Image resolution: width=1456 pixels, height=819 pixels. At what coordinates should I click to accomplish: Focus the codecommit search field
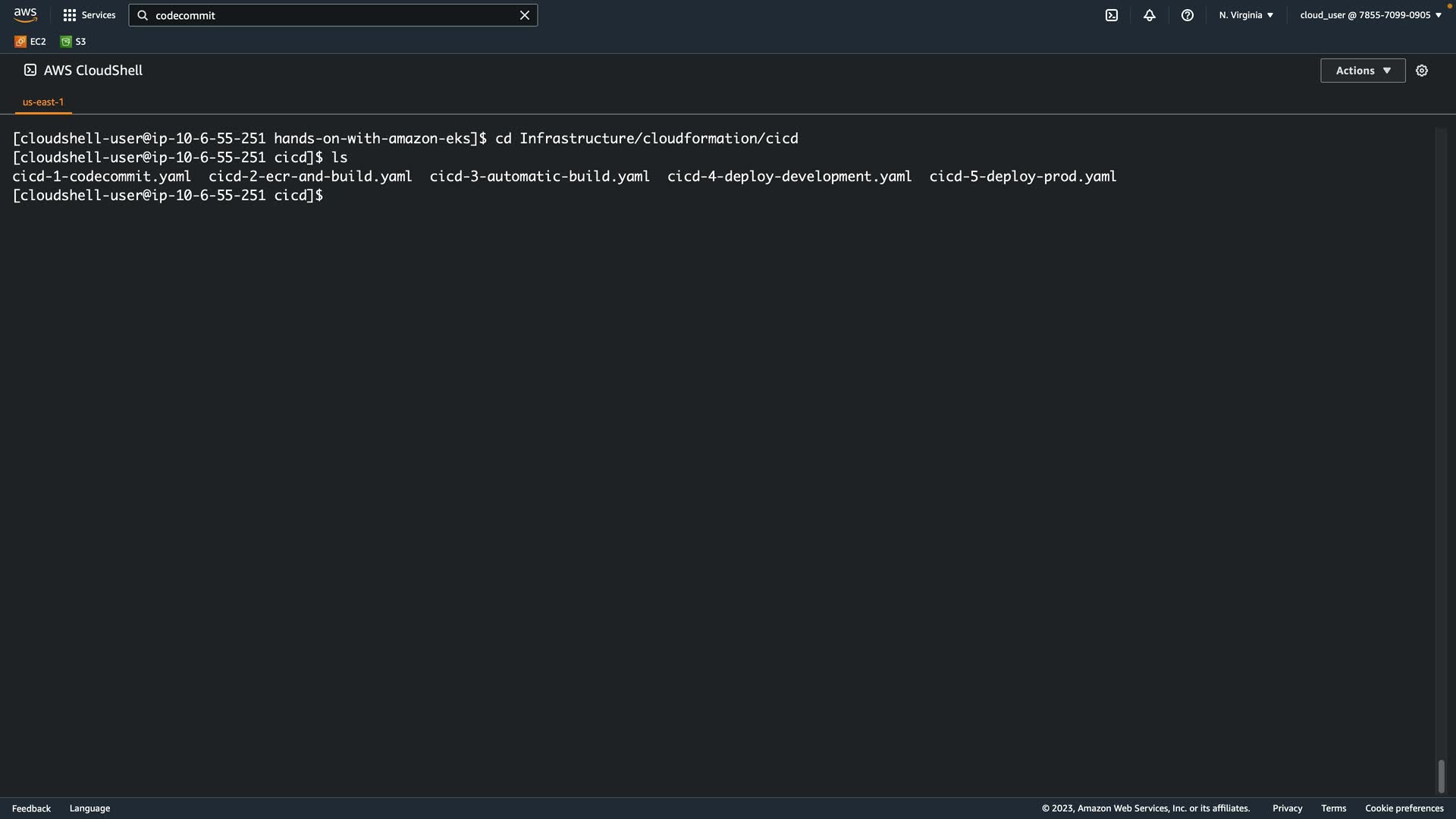point(334,15)
